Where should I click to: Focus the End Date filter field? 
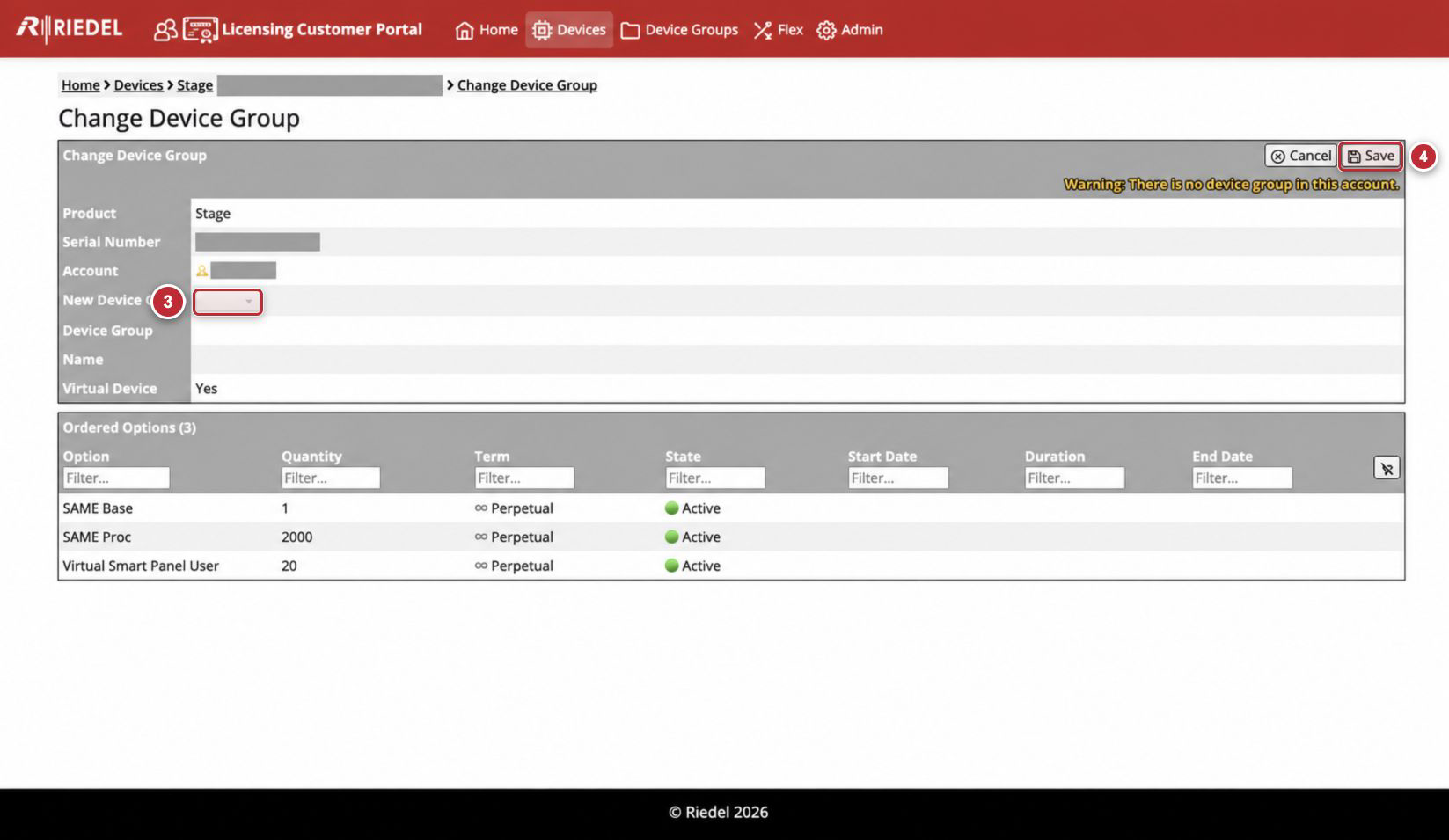pyautogui.click(x=1242, y=478)
